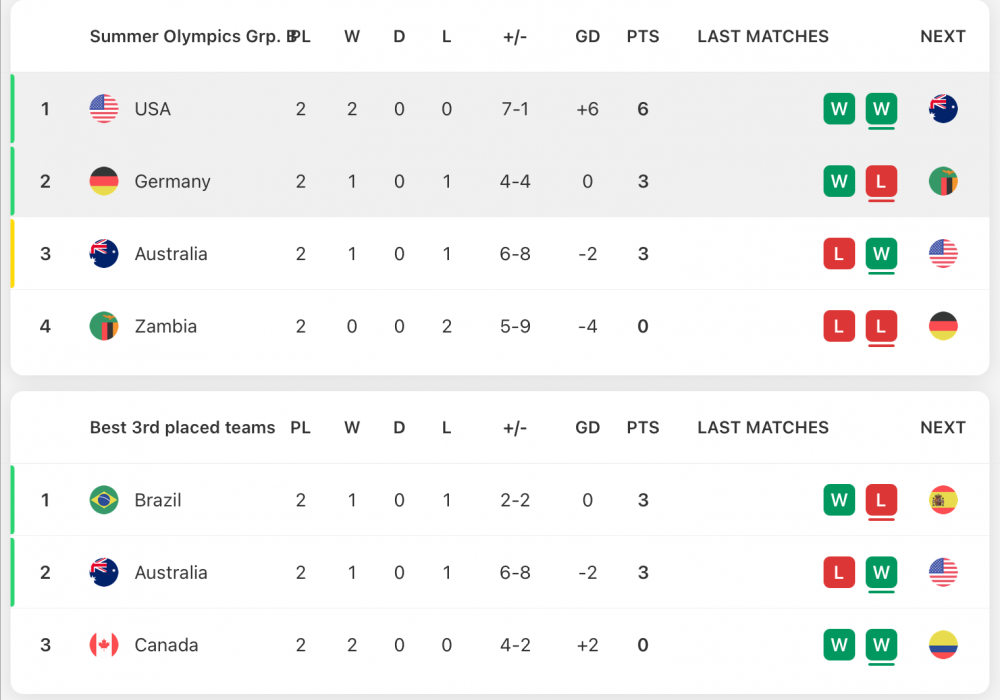The image size is (1000, 700).
Task: Click GD column header in third-placed table
Action: coord(588,428)
